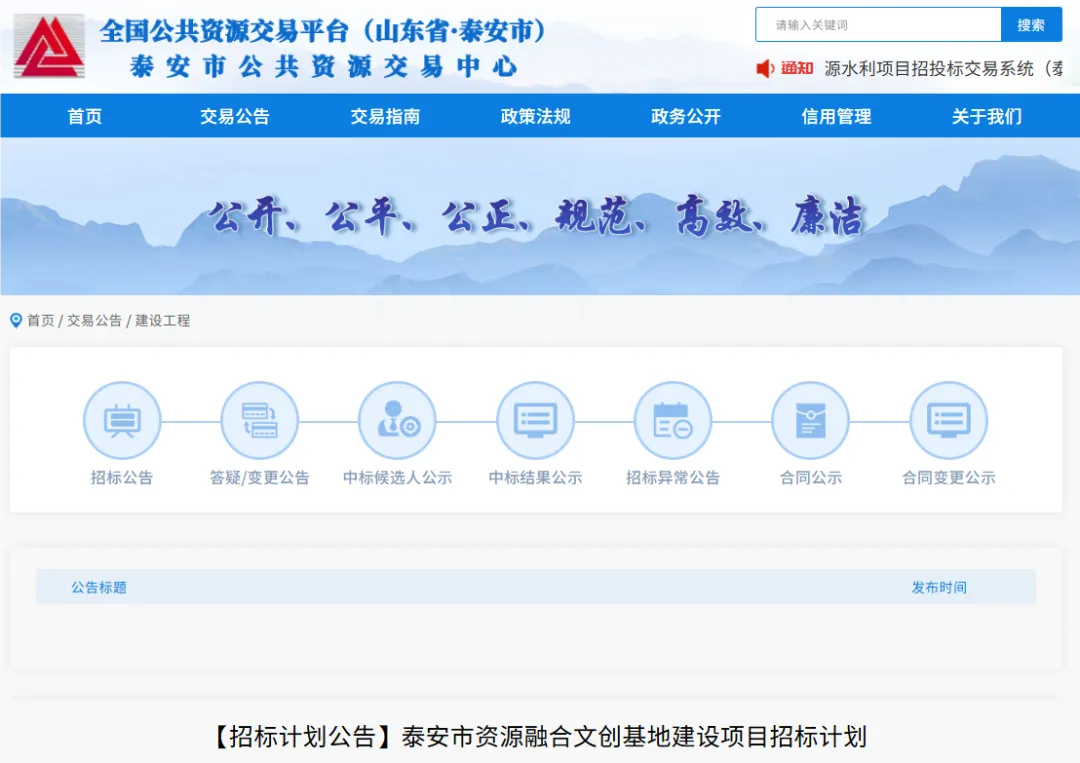Click the 合同变更公示 icon
The image size is (1080, 763).
948,421
